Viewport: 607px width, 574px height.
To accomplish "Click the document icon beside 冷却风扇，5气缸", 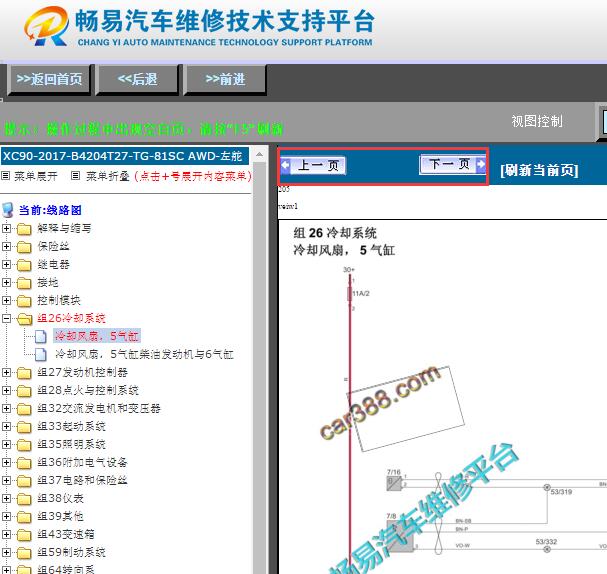I will 41,336.
